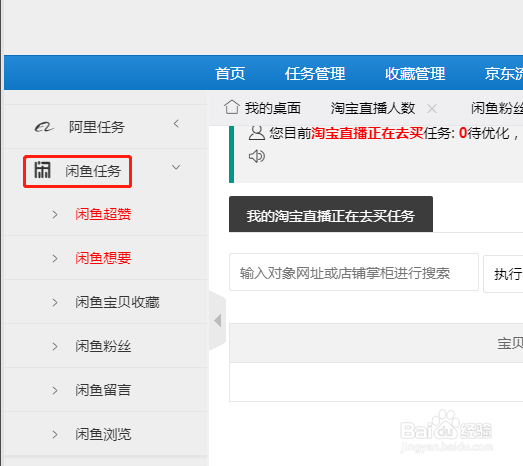523x466 pixels.
Task: Click the home icon next to 我的桌面
Action: point(232,107)
